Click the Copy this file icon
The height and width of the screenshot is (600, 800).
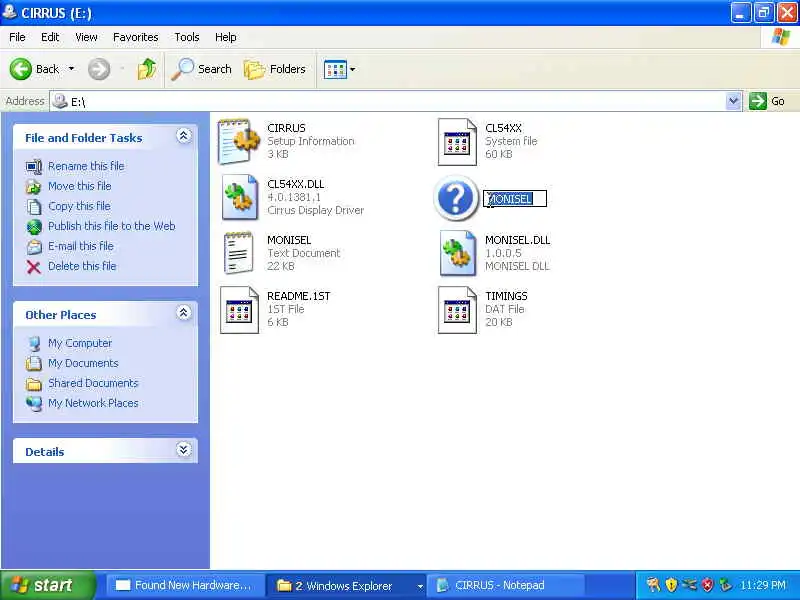pyautogui.click(x=34, y=207)
